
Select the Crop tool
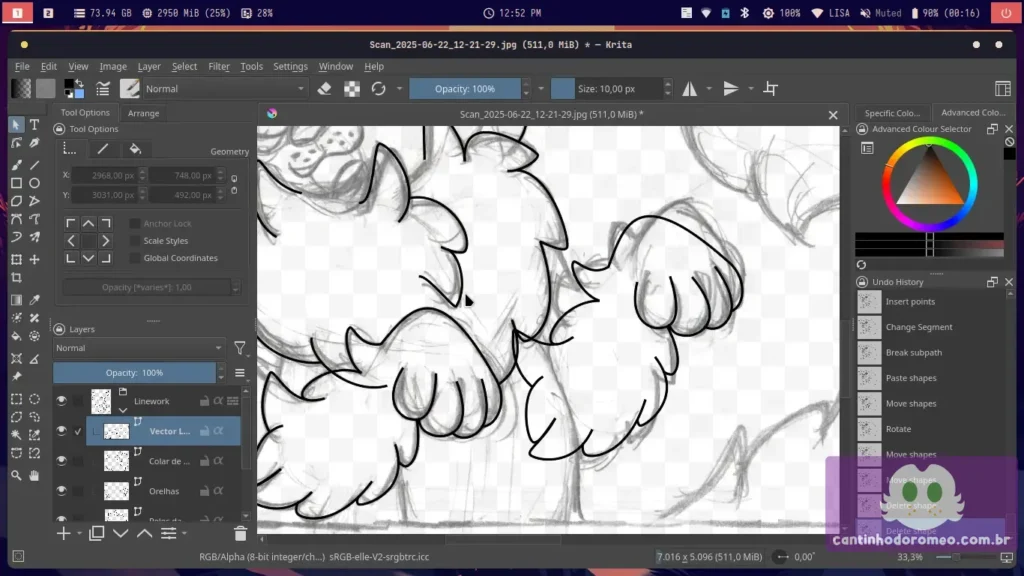click(x=16, y=278)
